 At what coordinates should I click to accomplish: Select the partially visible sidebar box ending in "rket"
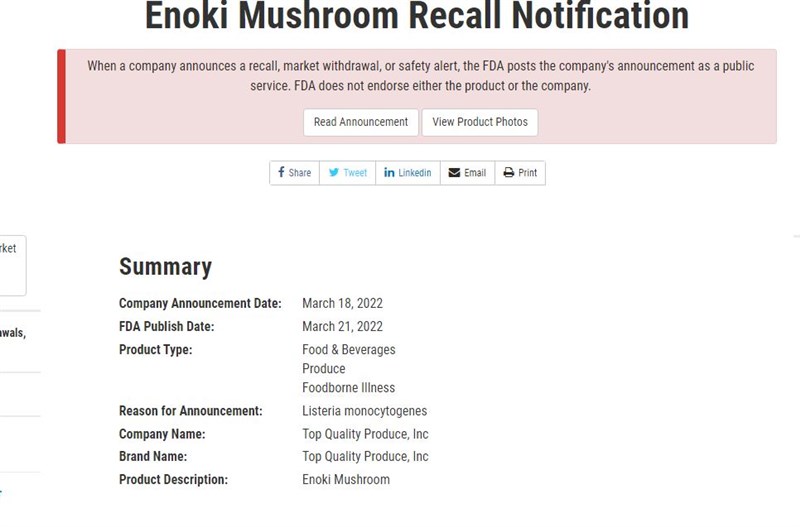(x=10, y=264)
